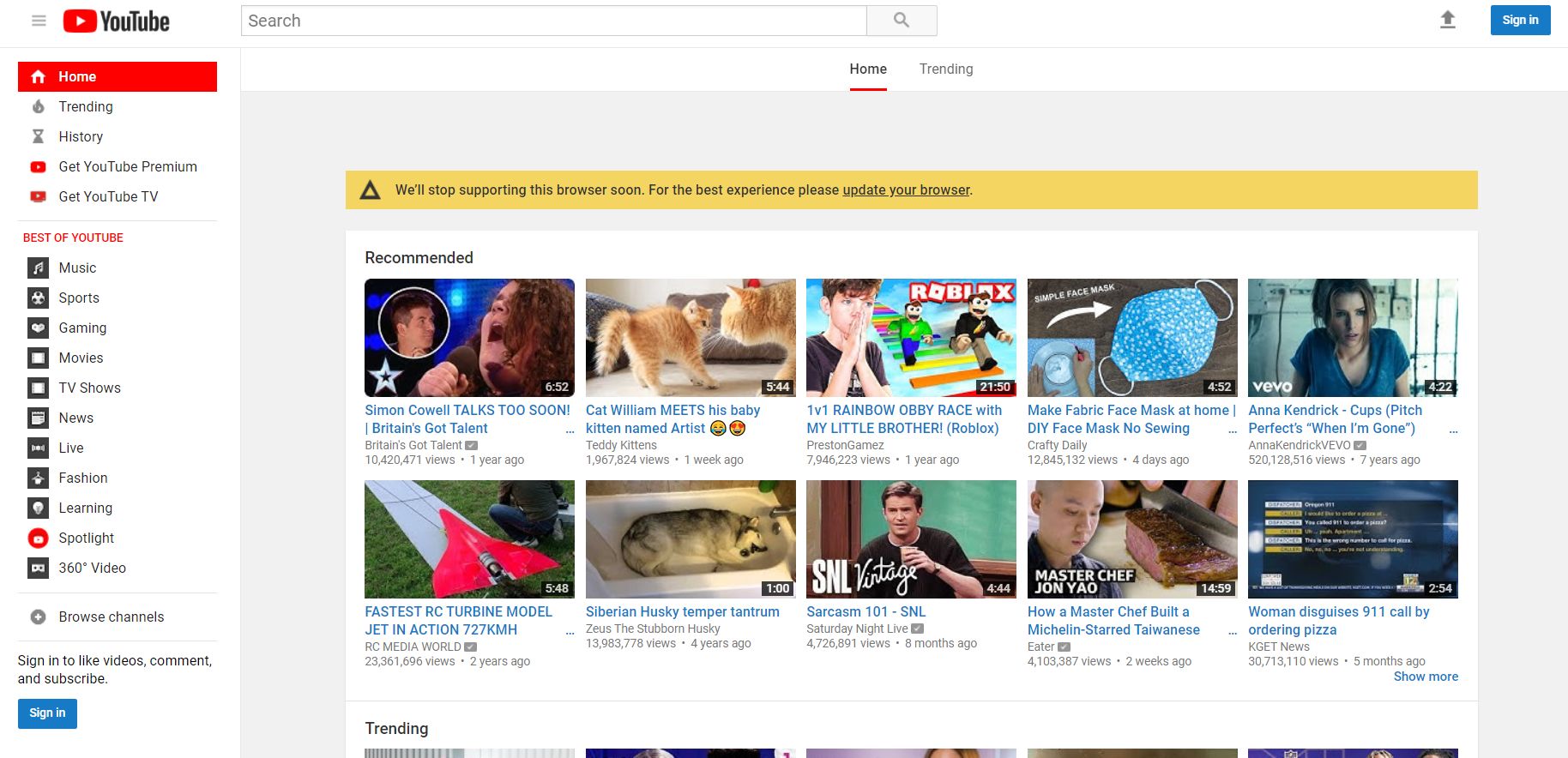Click the top-right Sign in button
1568x758 pixels.
tap(1519, 20)
